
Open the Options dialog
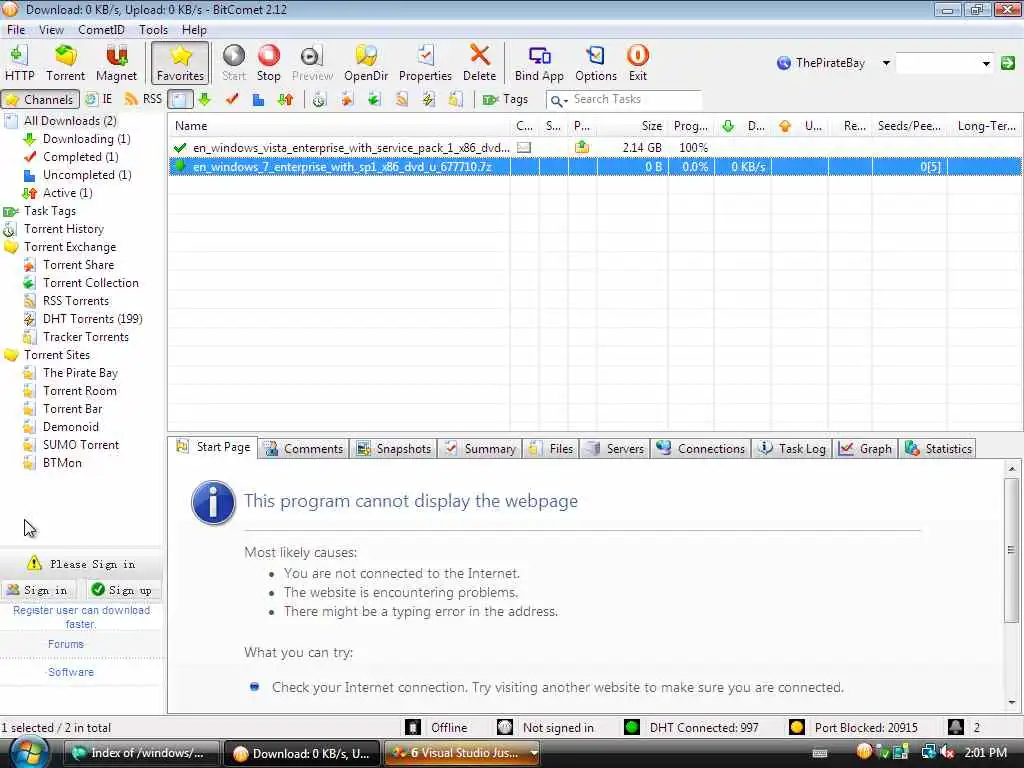tap(596, 63)
